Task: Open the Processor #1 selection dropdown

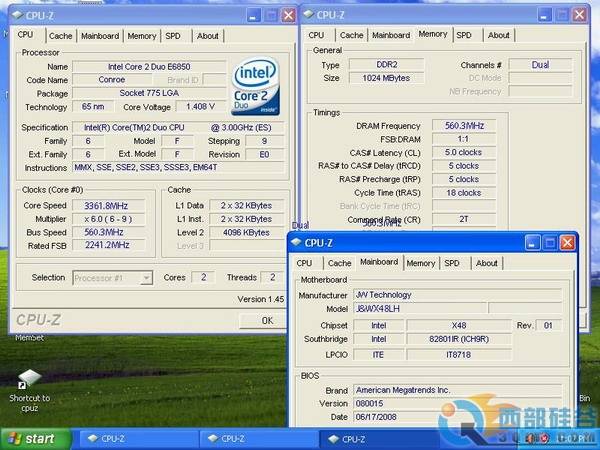Action: click(x=113, y=278)
